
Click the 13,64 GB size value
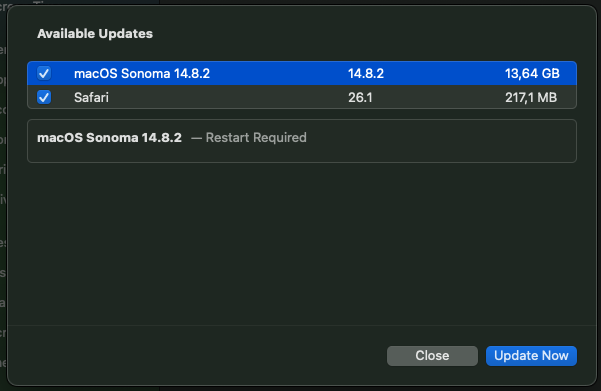[x=532, y=73]
